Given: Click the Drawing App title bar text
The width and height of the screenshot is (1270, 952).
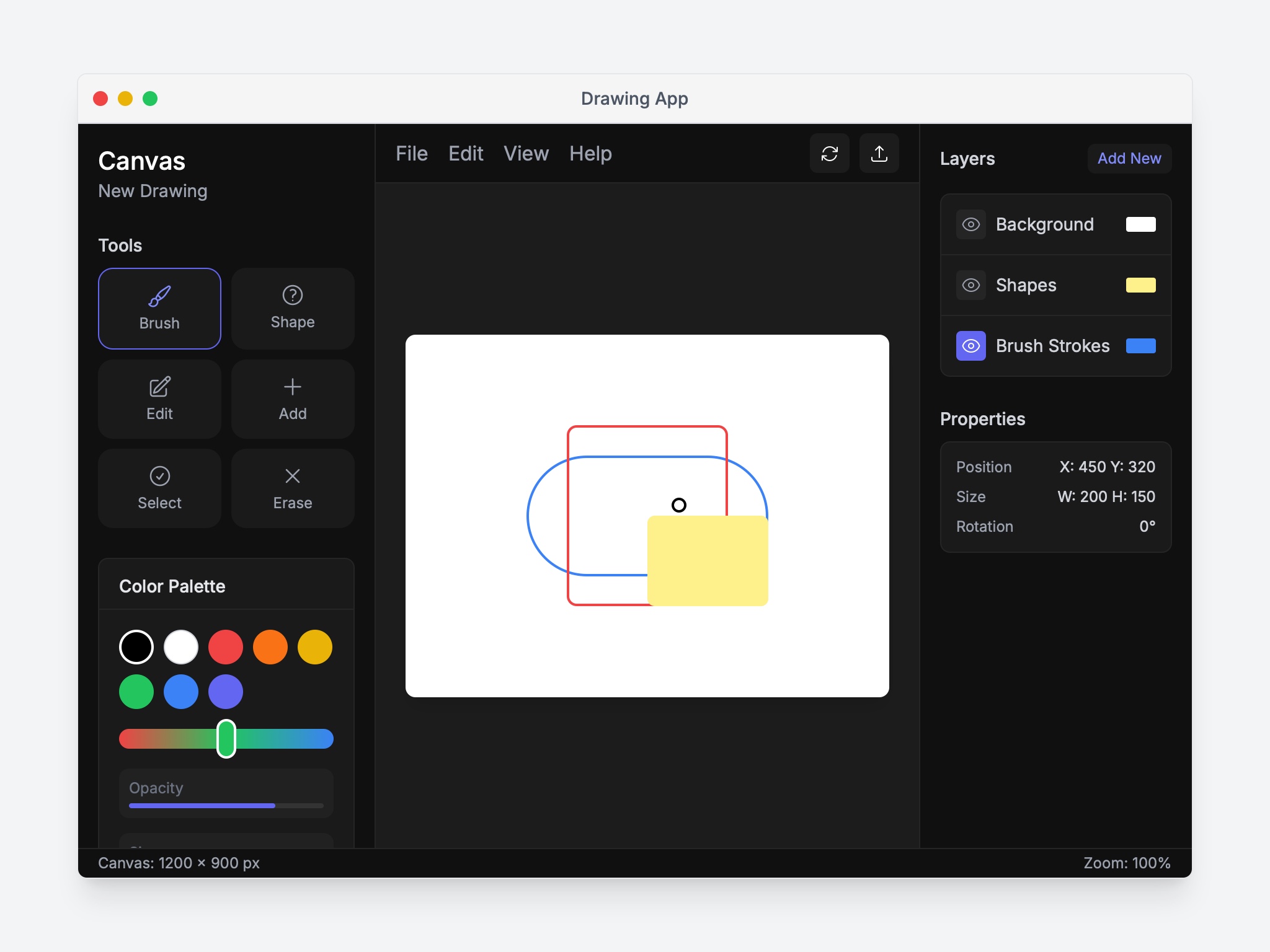Looking at the screenshot, I should pyautogui.click(x=634, y=98).
